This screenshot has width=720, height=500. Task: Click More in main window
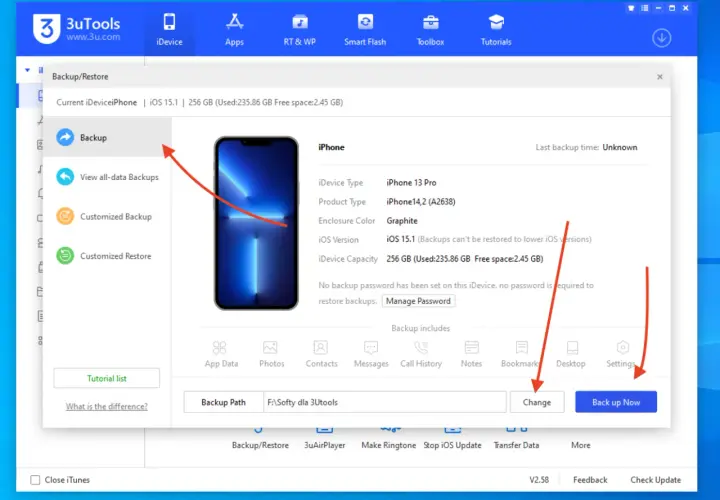tap(581, 445)
